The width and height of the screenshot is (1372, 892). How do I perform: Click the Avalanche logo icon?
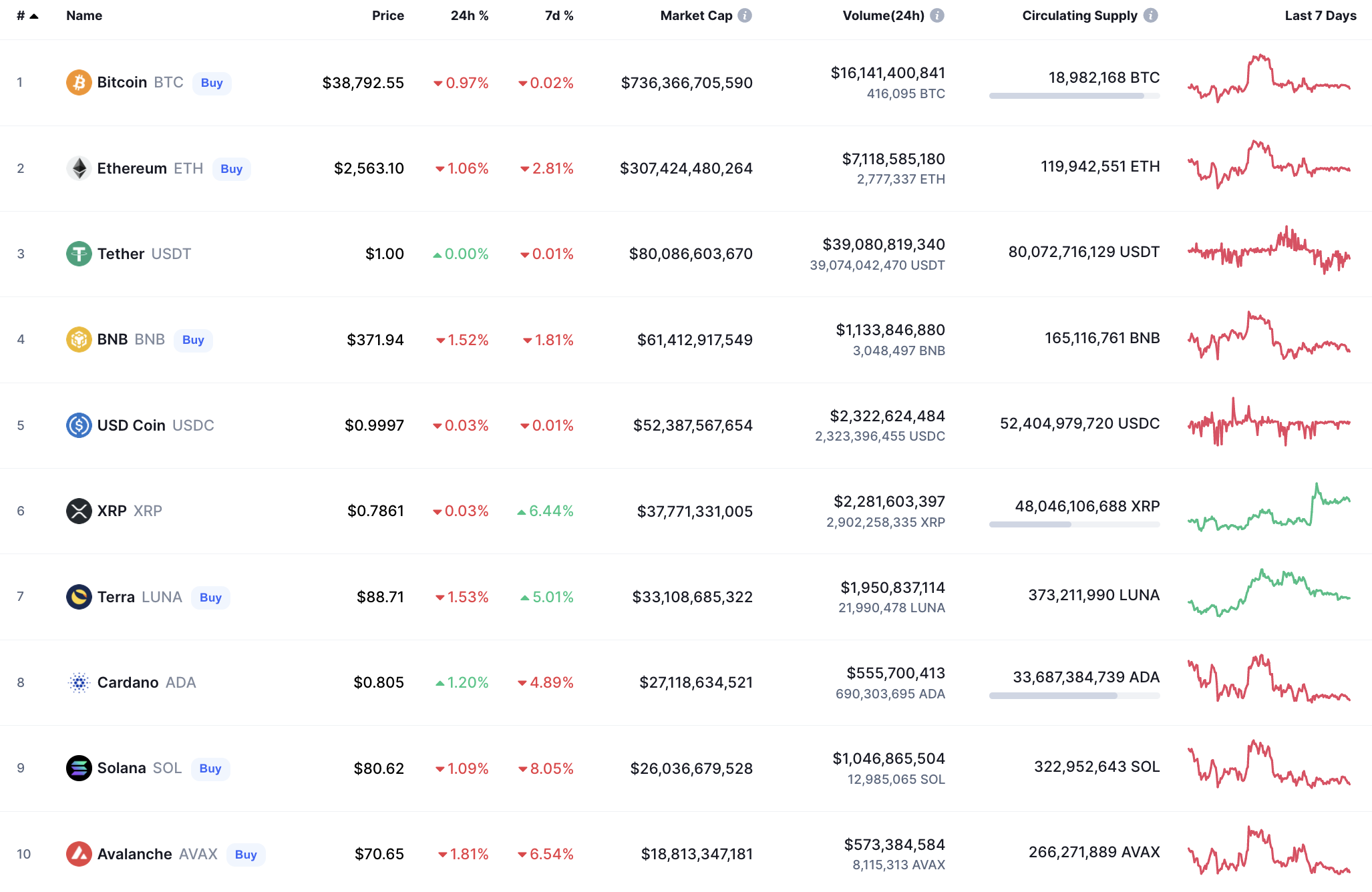click(79, 854)
